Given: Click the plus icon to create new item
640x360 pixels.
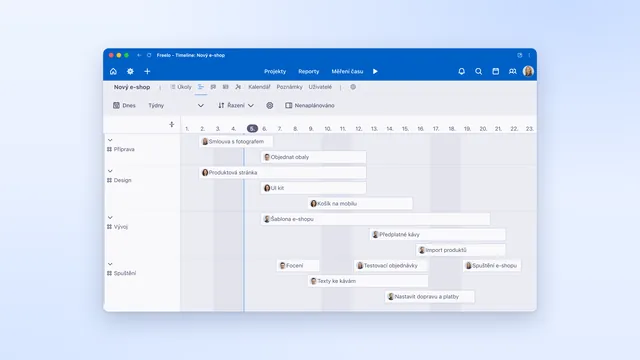Looking at the screenshot, I should coord(147,71).
